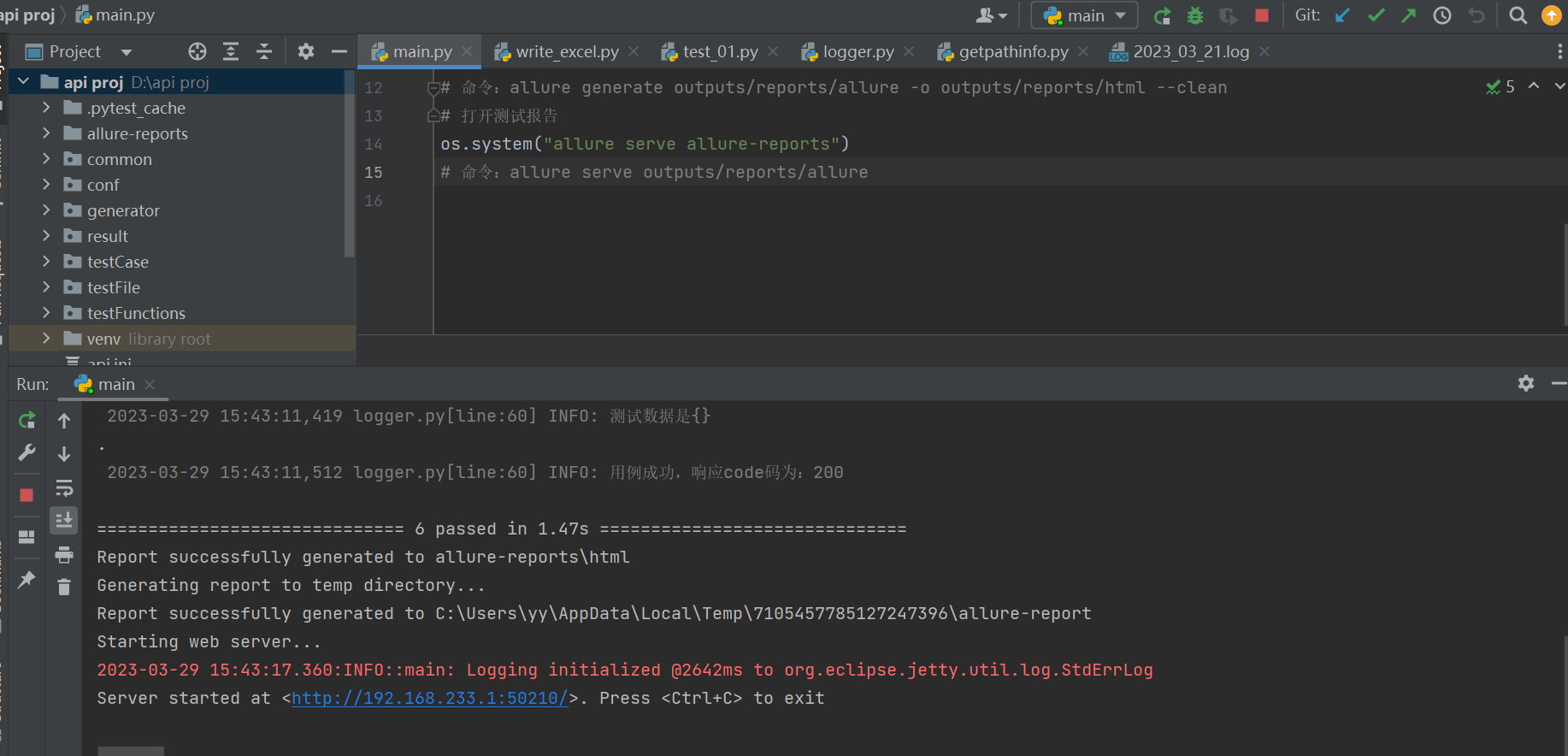1568x756 pixels.
Task: Toggle pin tab in Run panel
Action: tap(27, 579)
